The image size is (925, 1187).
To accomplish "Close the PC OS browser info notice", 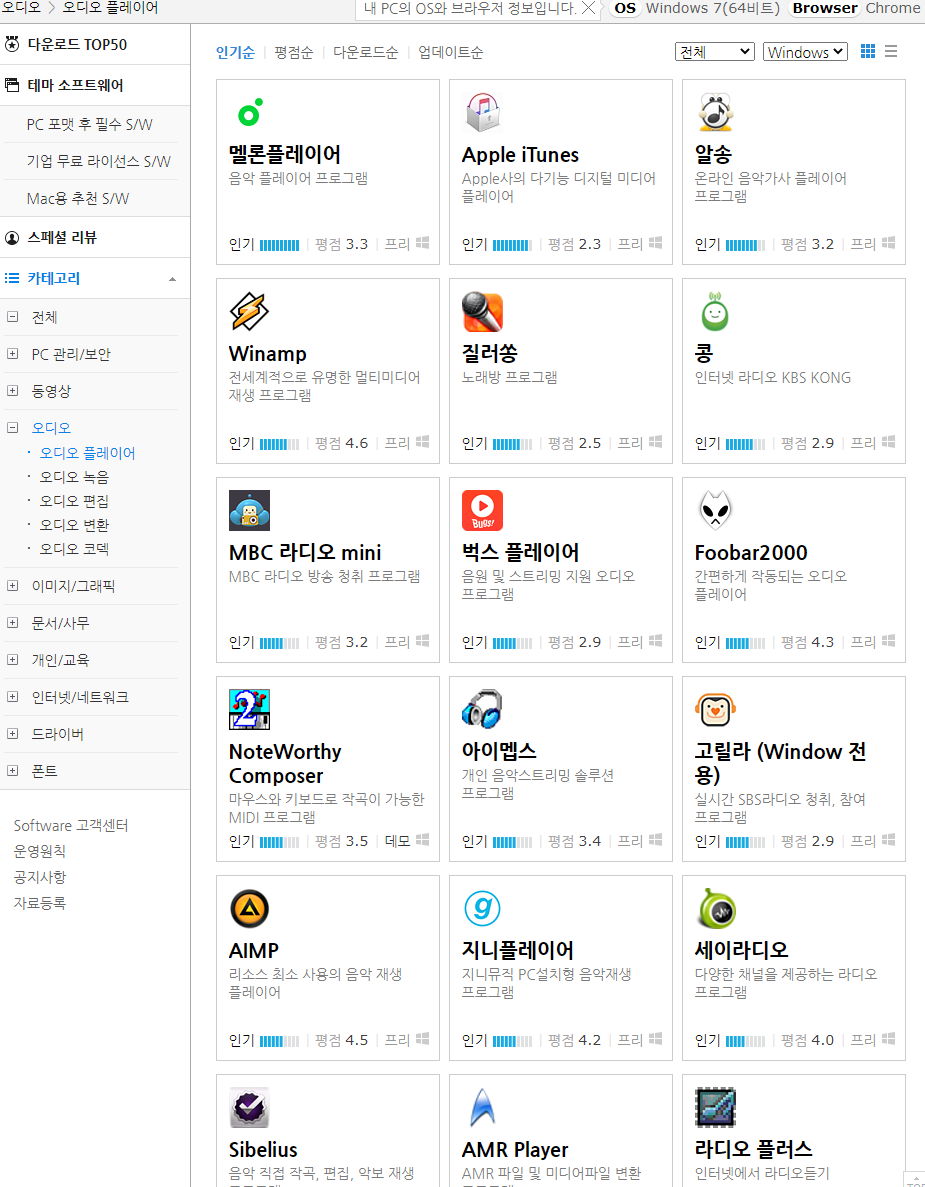I will tap(588, 8).
